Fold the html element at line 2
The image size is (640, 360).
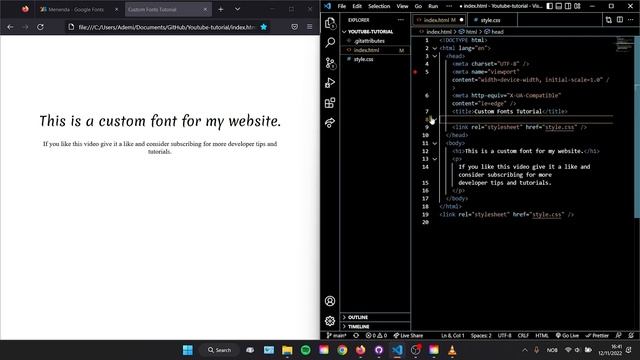(x=435, y=48)
